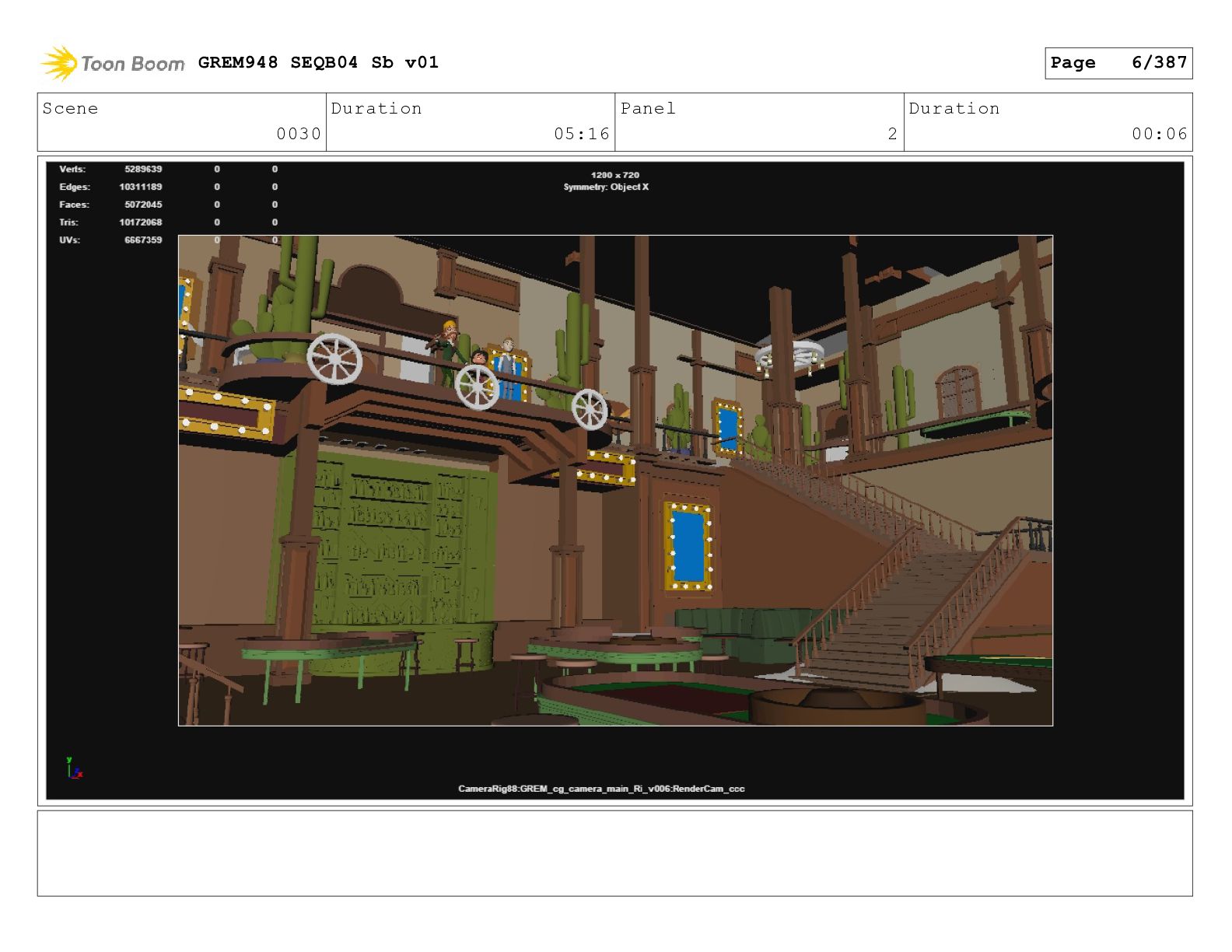Click the 'Edges:' count 10311189
Image resolution: width=1232 pixels, height=952 pixels.
click(141, 187)
